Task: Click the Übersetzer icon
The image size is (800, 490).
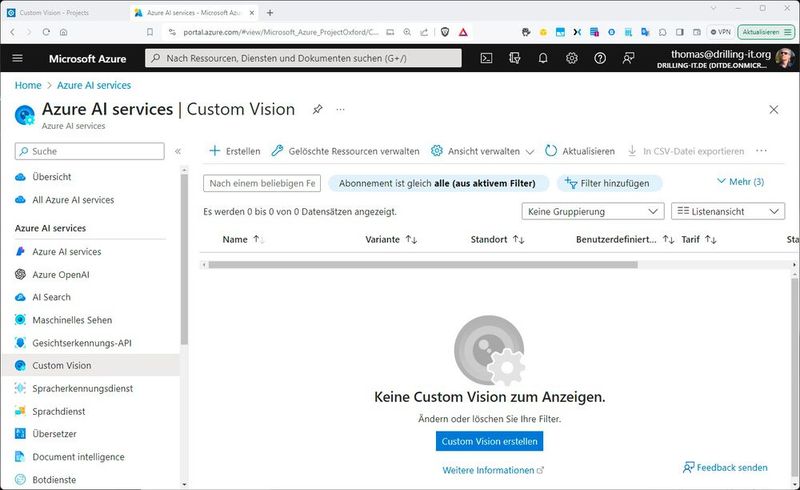Action: click(20, 434)
